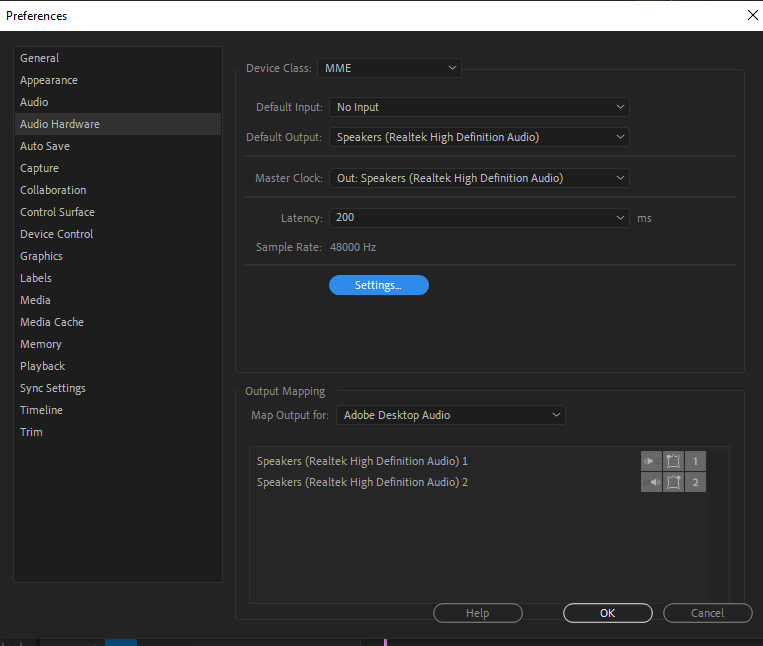Screen dimensions: 763x646
Task: Open Media Cache preferences
Action: 118,322
